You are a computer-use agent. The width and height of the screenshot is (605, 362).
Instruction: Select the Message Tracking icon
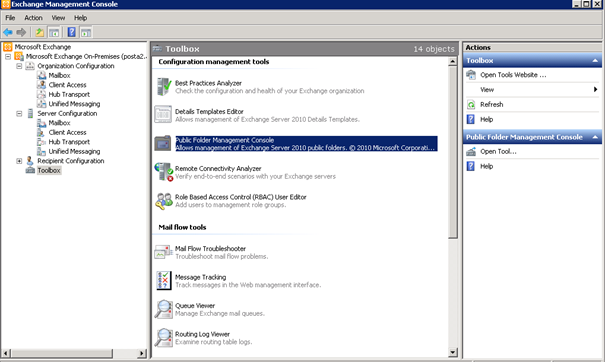pyautogui.click(x=164, y=281)
